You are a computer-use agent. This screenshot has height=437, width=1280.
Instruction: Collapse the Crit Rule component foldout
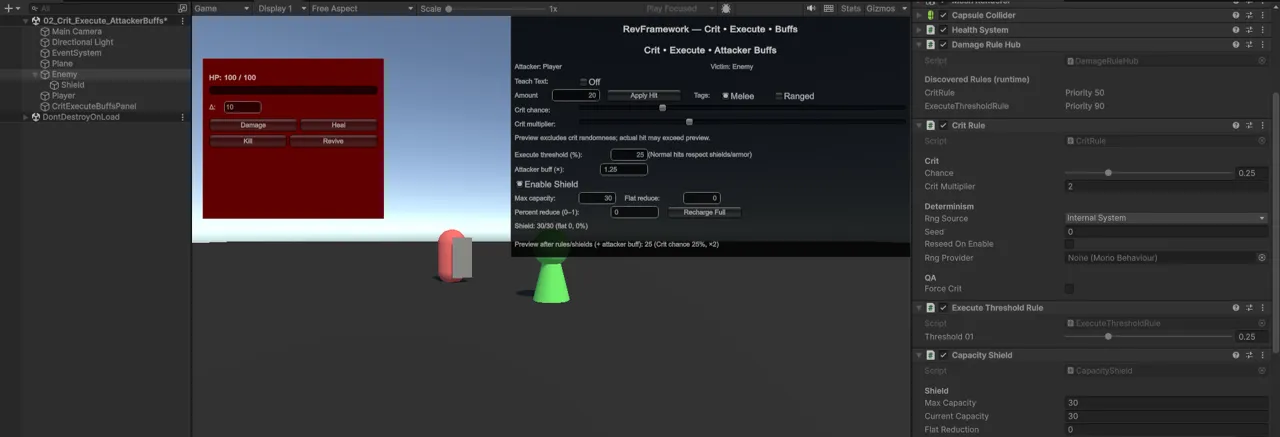point(918,126)
